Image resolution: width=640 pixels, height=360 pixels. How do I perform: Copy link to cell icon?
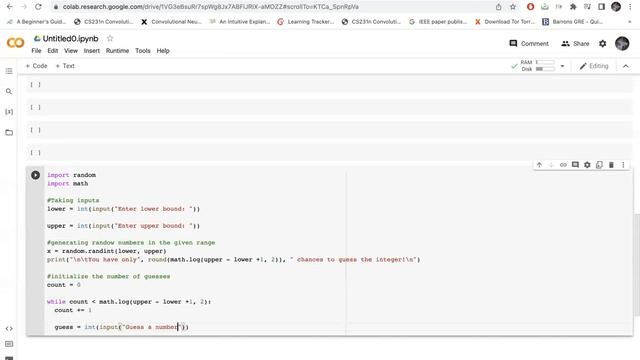pyautogui.click(x=563, y=165)
